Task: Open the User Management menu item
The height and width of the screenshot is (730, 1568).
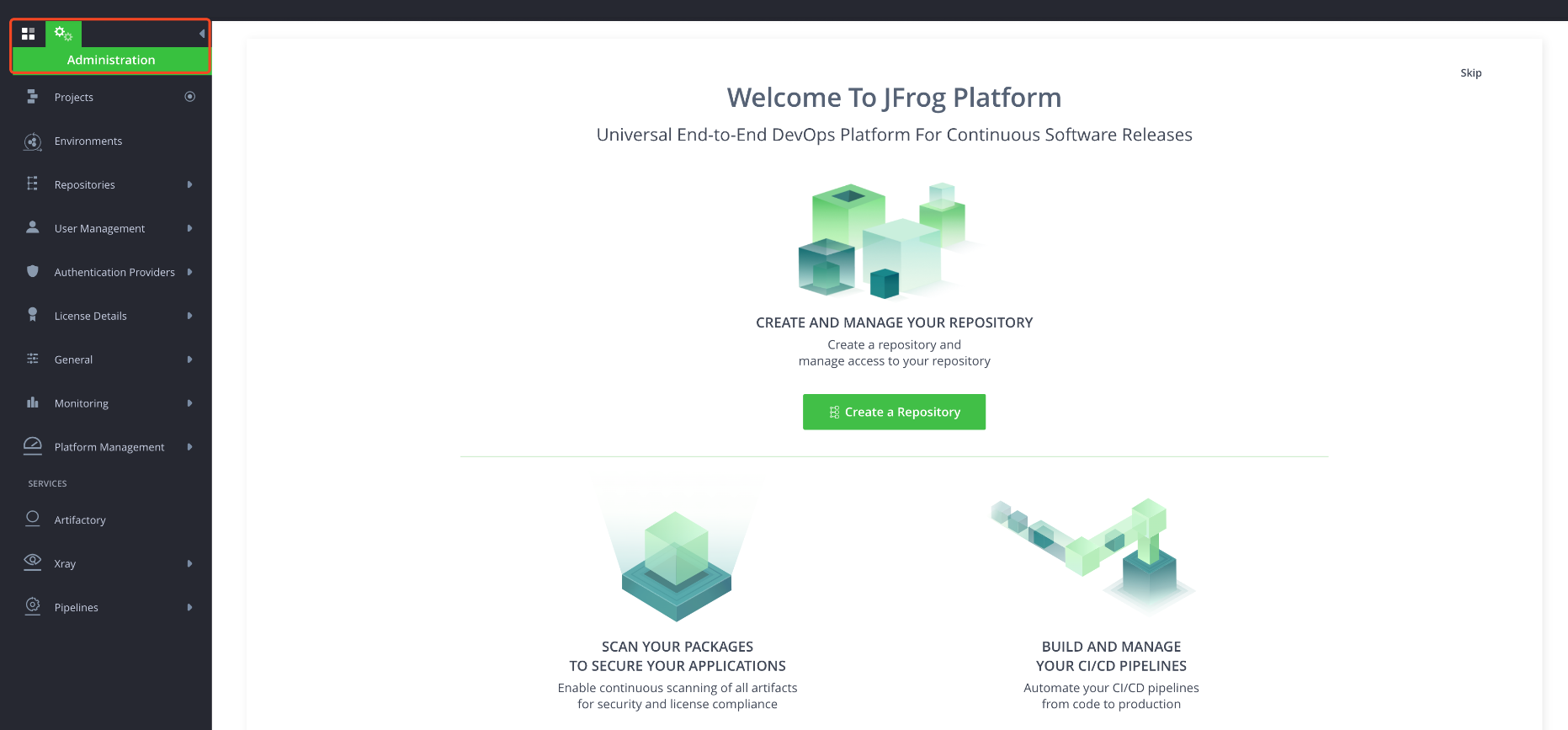Action: click(99, 229)
